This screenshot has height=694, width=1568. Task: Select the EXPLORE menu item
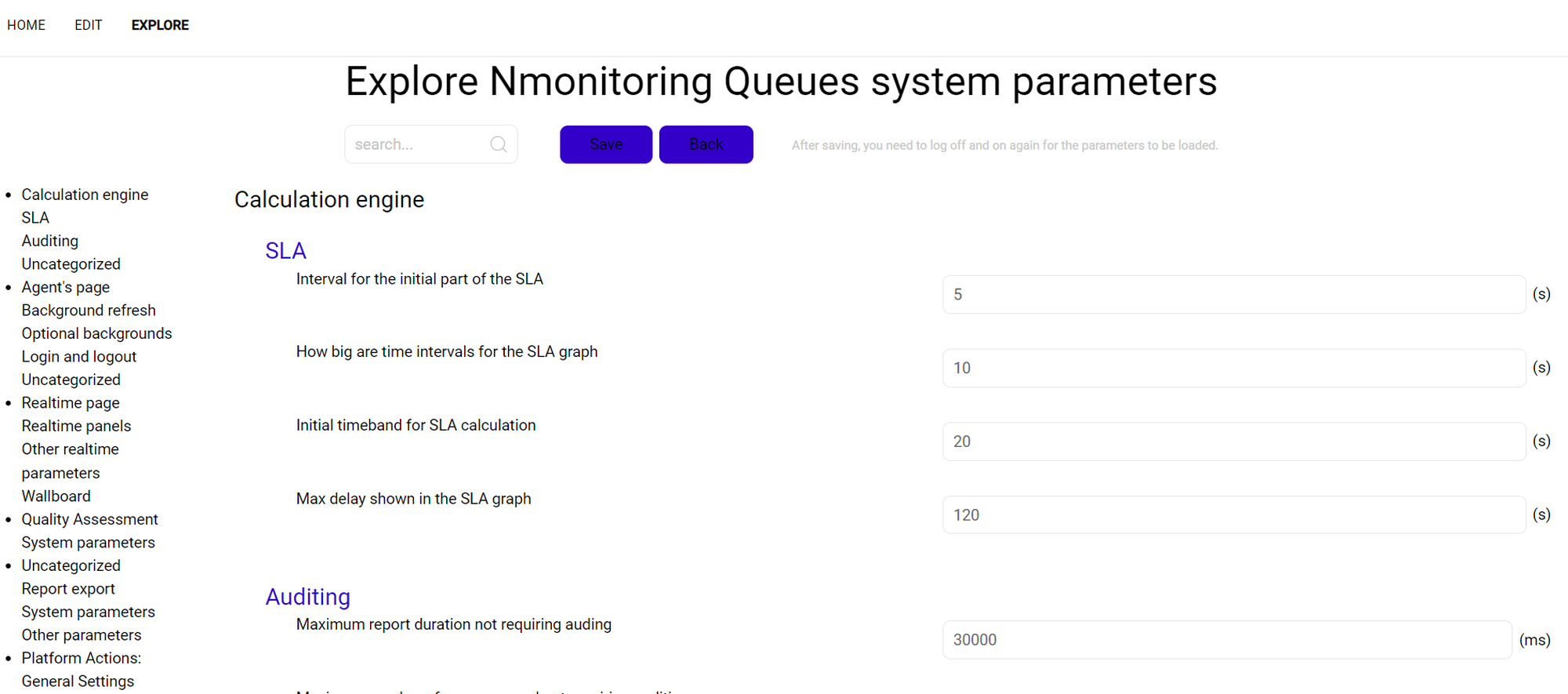(x=160, y=25)
